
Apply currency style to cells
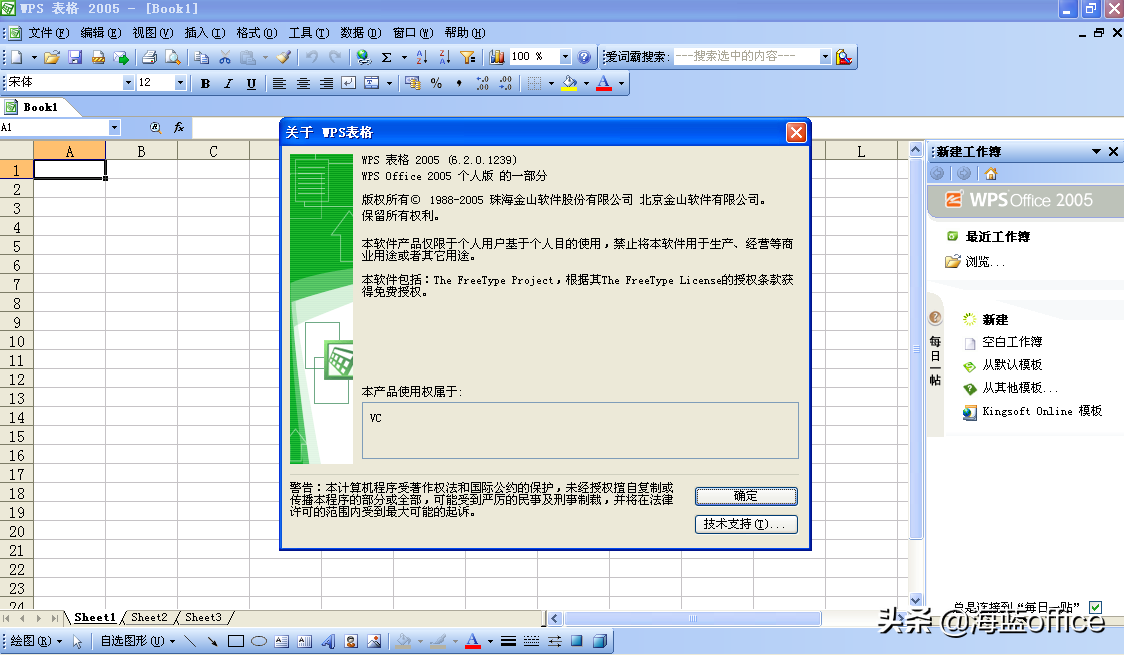(412, 83)
